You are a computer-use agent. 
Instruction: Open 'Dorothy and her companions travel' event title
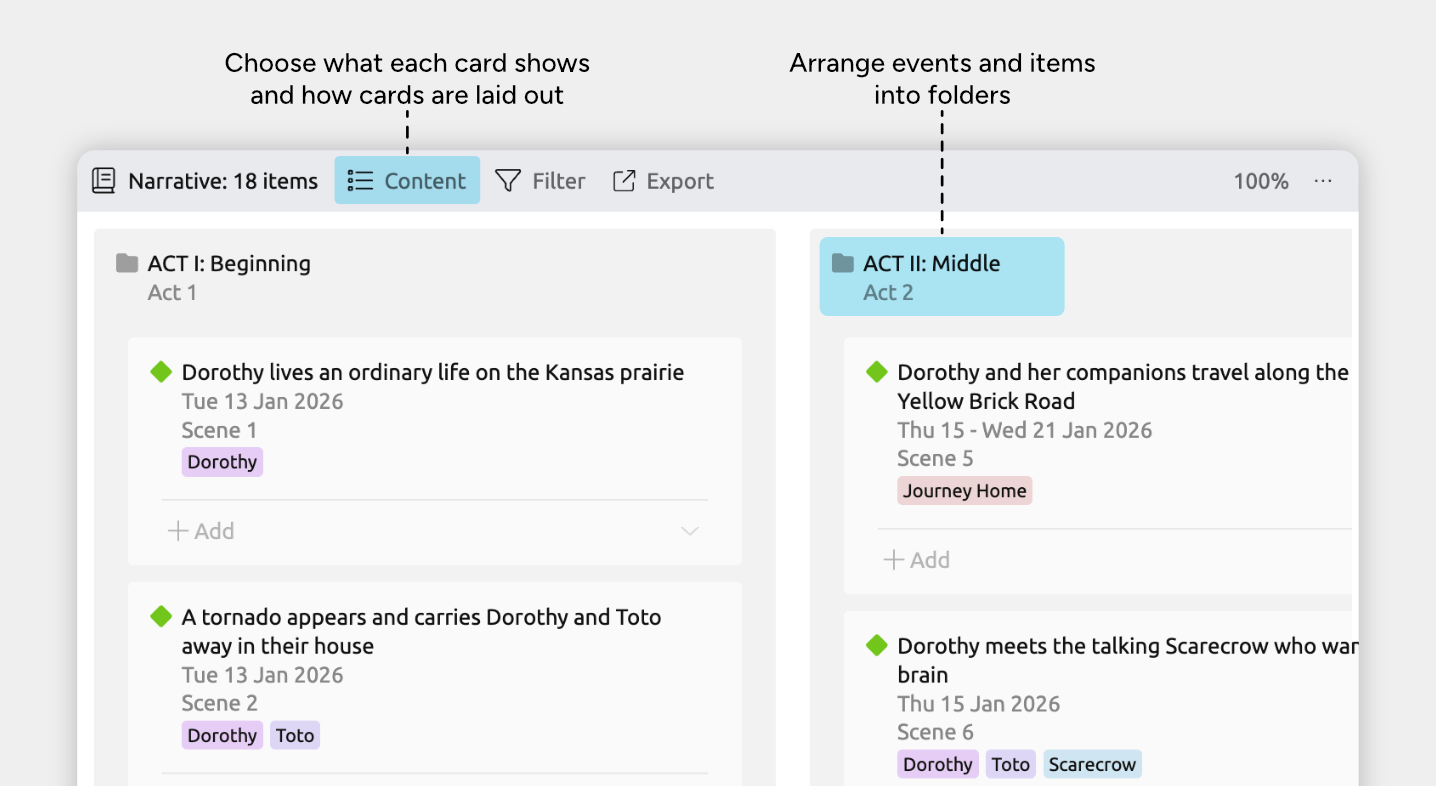[1123, 386]
